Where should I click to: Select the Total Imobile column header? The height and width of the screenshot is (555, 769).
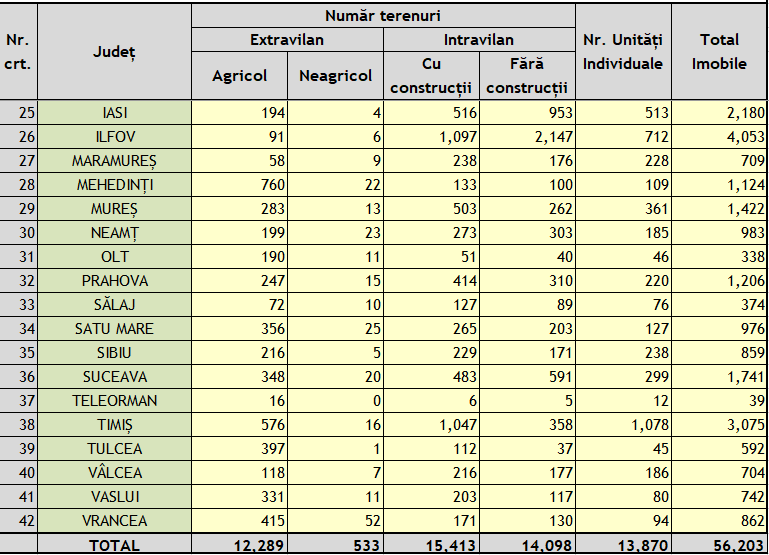pyautogui.click(x=719, y=52)
